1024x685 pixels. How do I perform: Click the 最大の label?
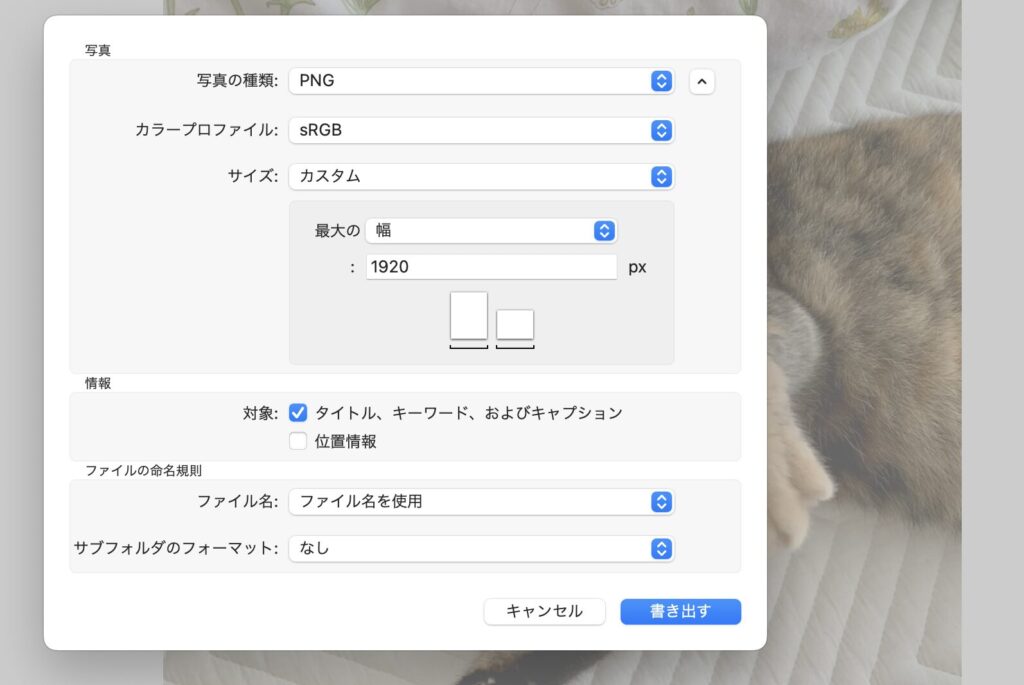[x=337, y=231]
